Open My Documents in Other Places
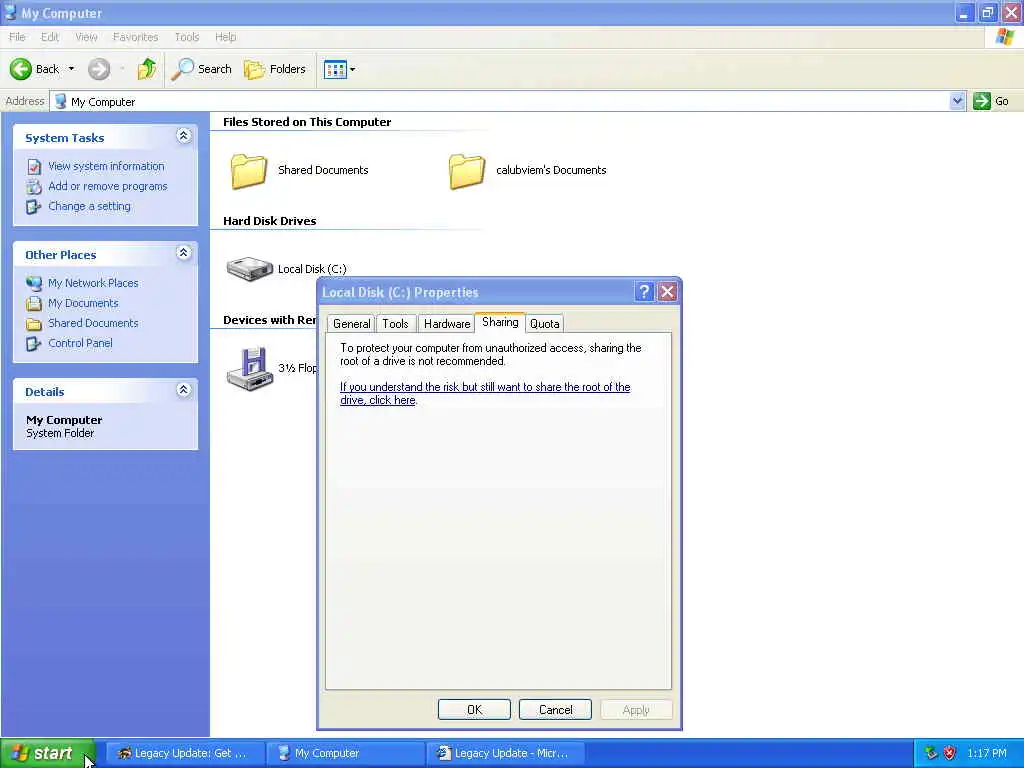1024x768 pixels. coord(83,303)
